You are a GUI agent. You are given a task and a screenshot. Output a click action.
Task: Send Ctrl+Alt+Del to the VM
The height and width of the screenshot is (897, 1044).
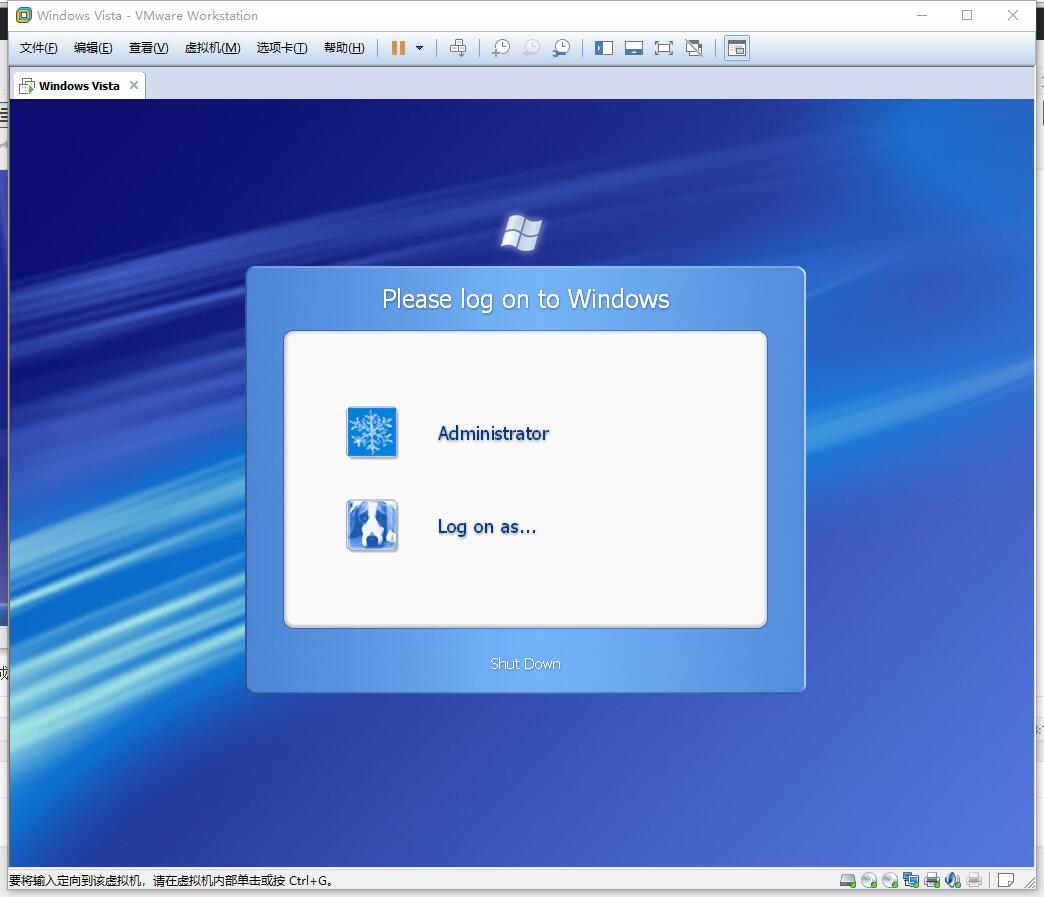[458, 48]
